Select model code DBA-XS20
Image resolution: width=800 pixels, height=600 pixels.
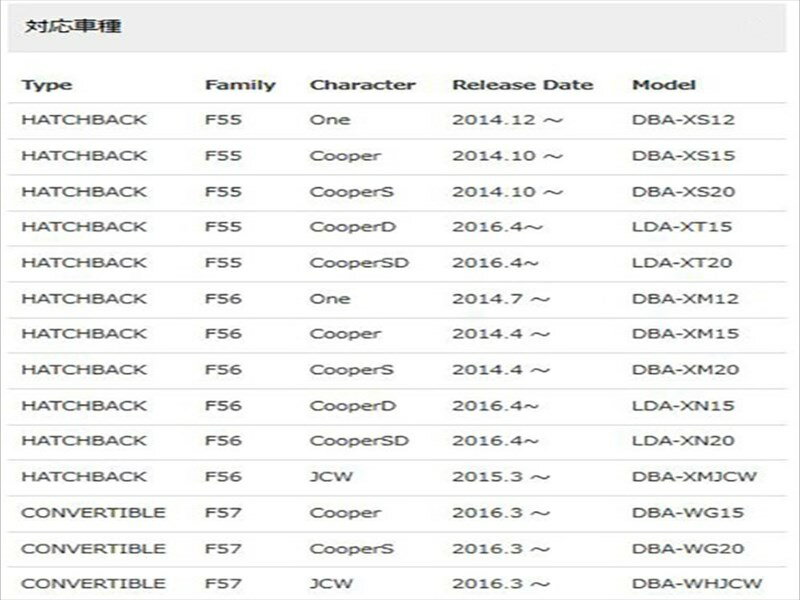coord(684,191)
